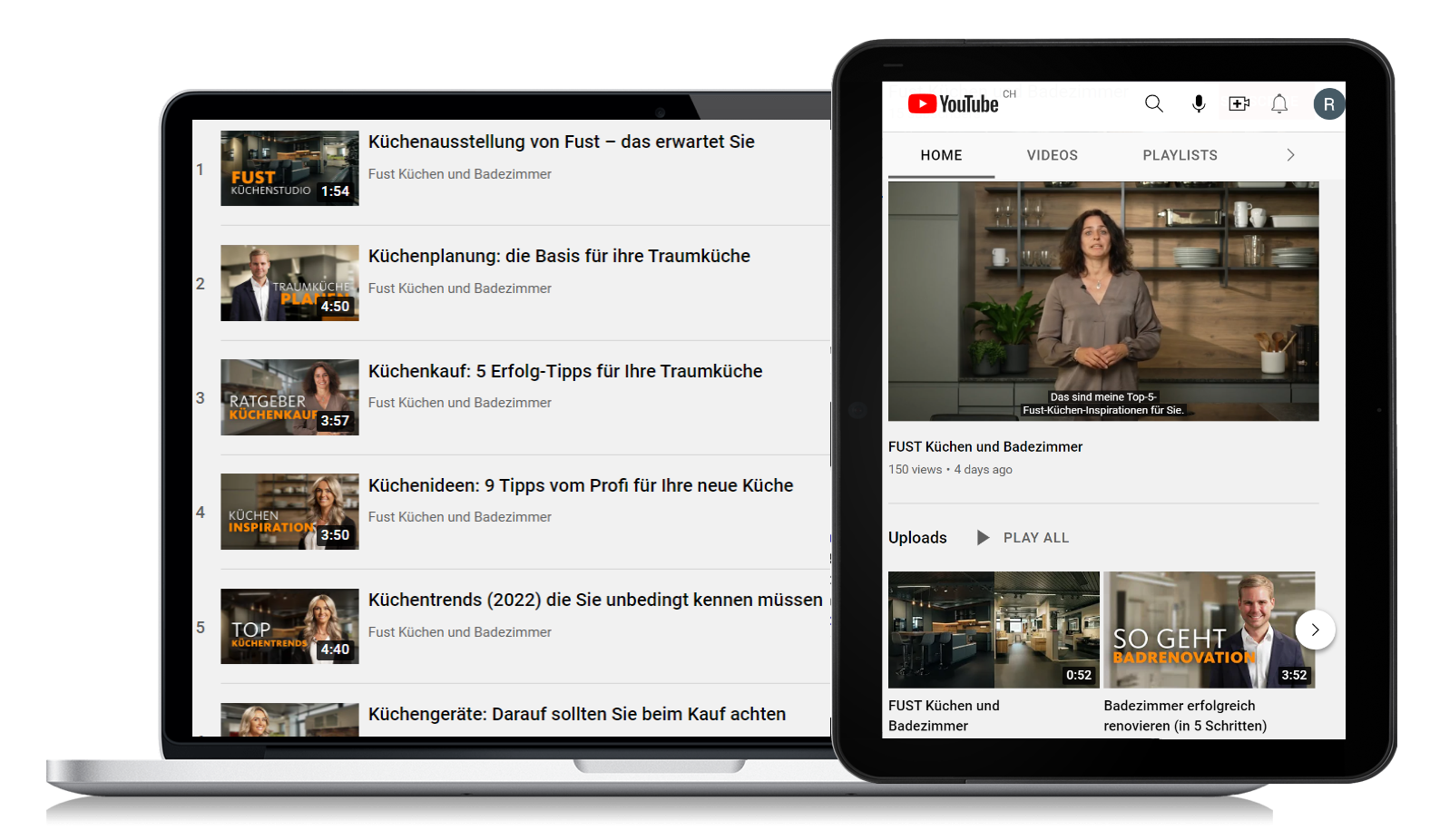This screenshot has height=840, width=1430.
Task: Click channel name under Küchenkauf video
Action: 460,403
